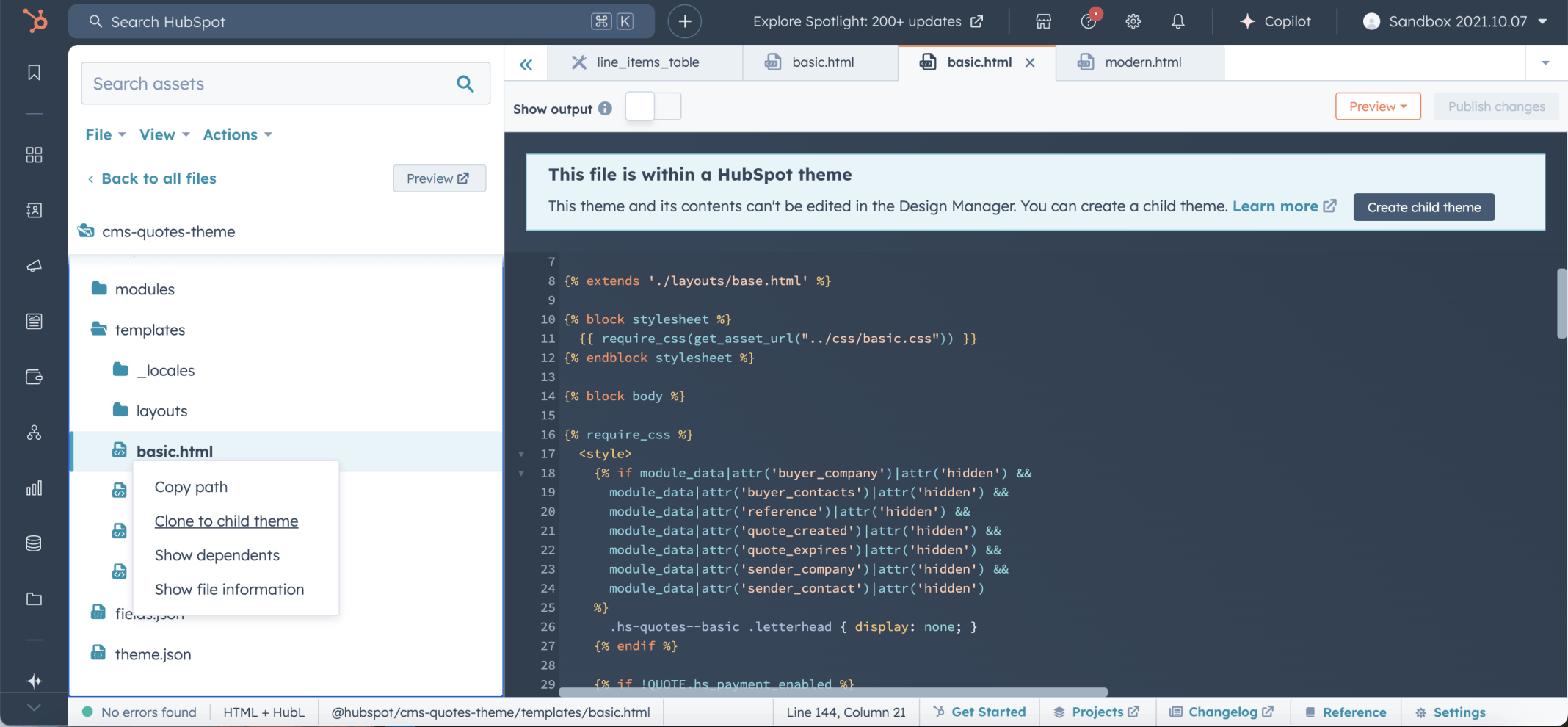The image size is (1568, 727).
Task: Click the Publish changes button
Action: [x=1496, y=106]
